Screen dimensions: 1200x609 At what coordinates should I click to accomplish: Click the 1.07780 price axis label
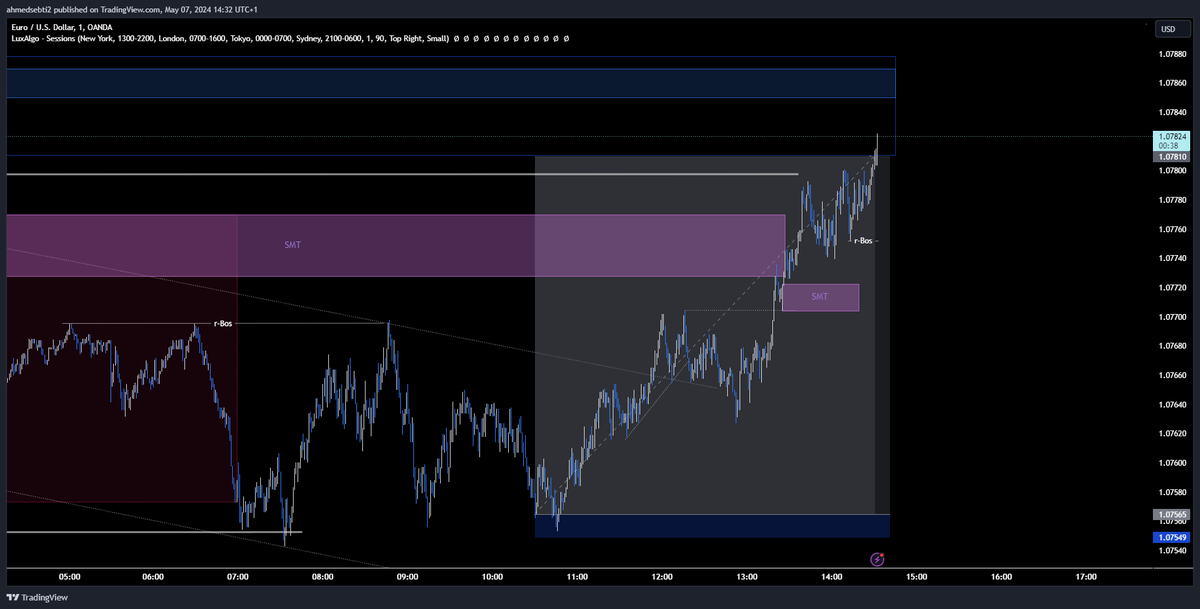pos(1171,200)
